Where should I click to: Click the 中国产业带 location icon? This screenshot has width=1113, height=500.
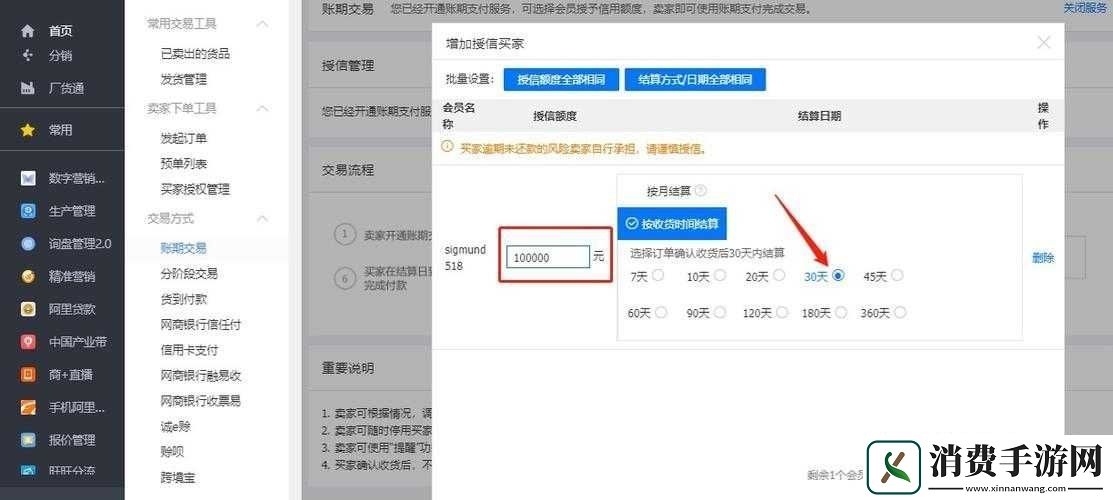coord(28,342)
